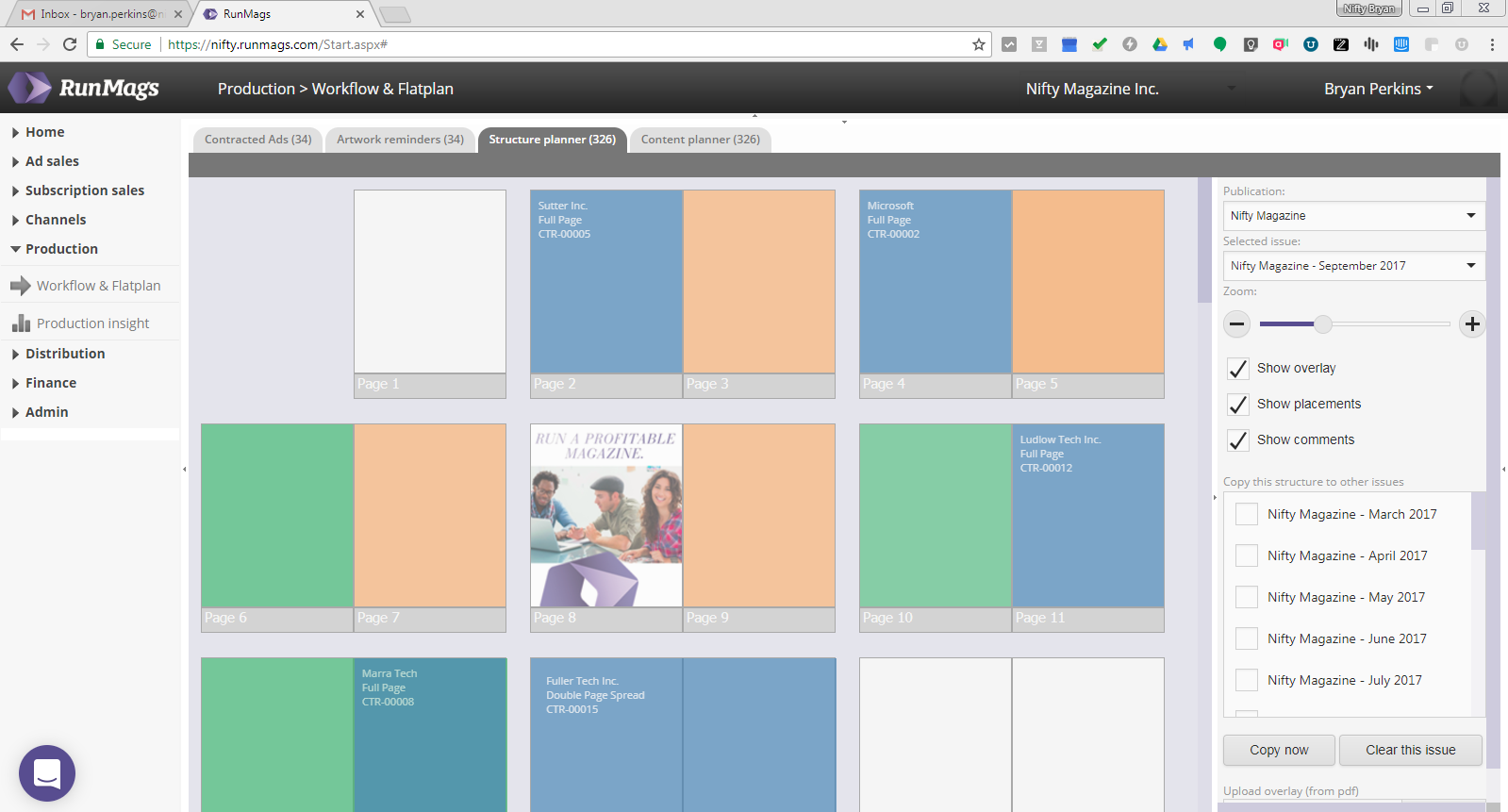Select Structure planner (326) tab
Screen dimensions: 1508x812
[553, 140]
